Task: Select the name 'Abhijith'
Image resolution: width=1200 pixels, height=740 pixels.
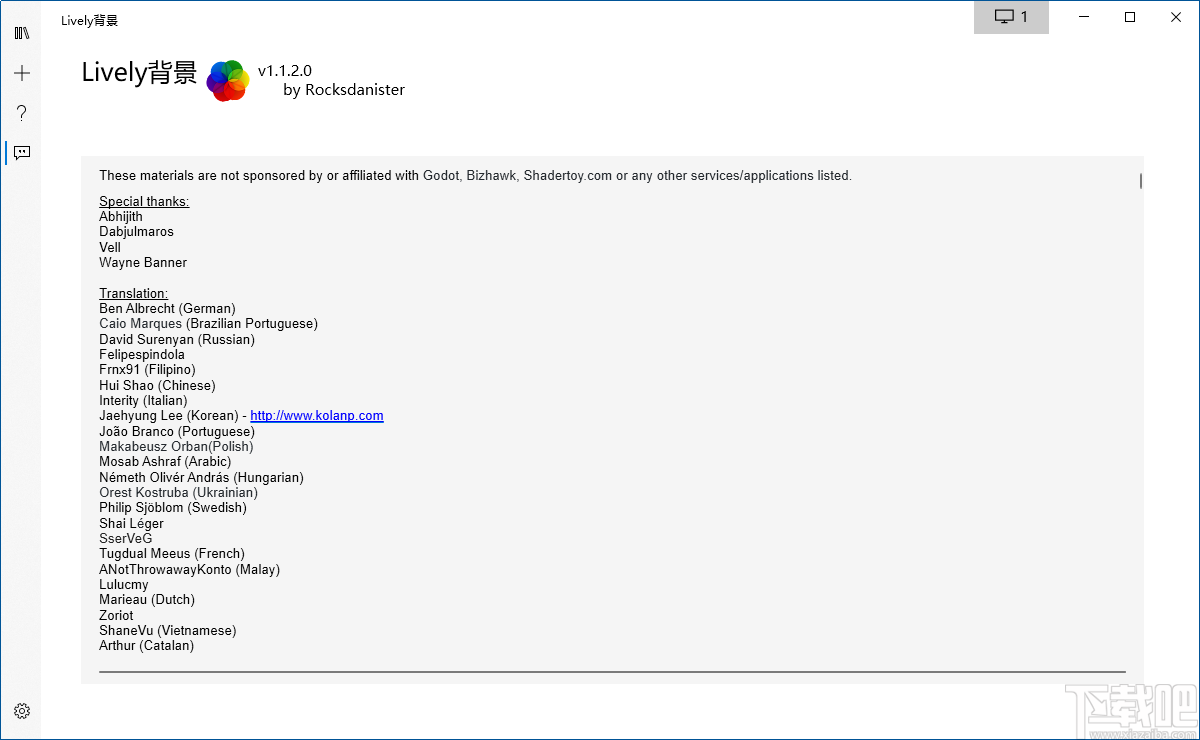Action: point(121,216)
